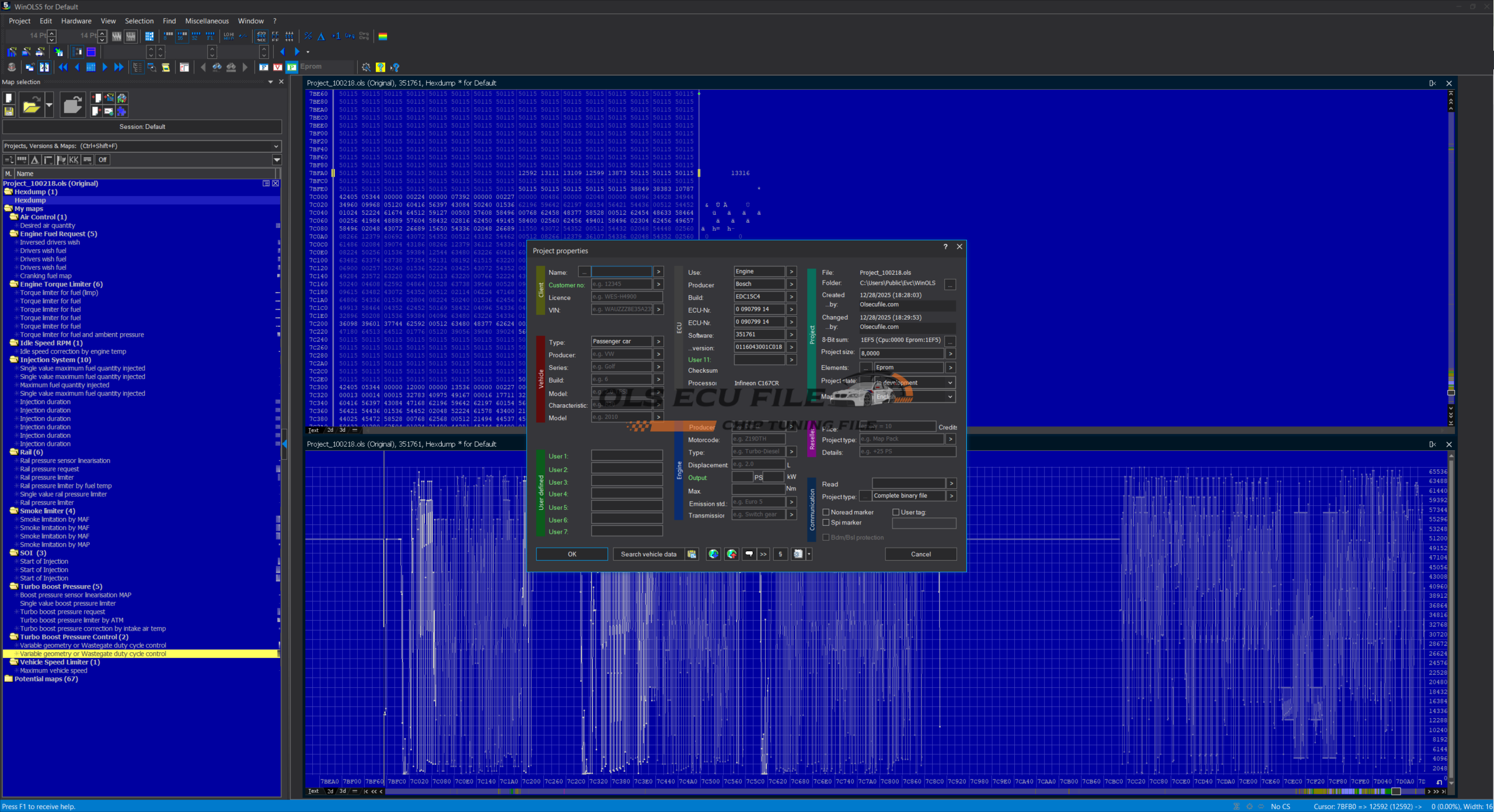Click the Cancel button in dialog
Image resolution: width=1494 pixels, height=812 pixels.
click(x=920, y=554)
